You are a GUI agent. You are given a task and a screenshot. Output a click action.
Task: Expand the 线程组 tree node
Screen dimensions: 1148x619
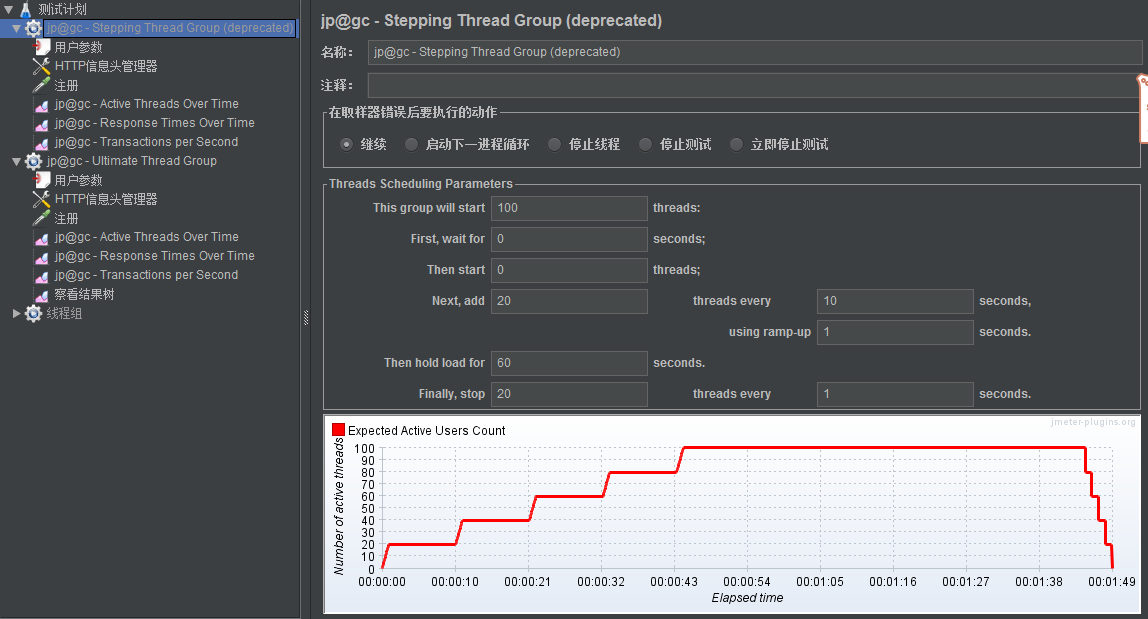coord(16,314)
